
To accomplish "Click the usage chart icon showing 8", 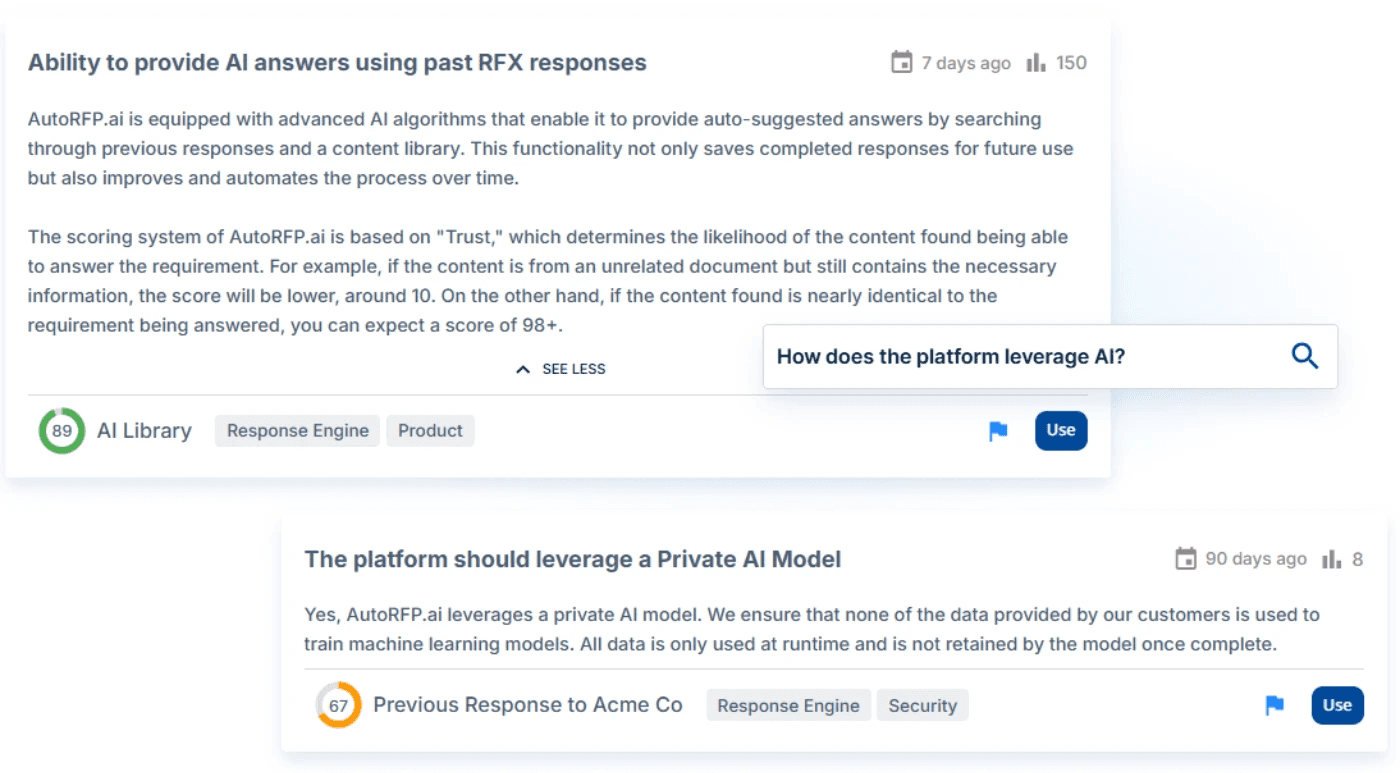I will click(1333, 559).
